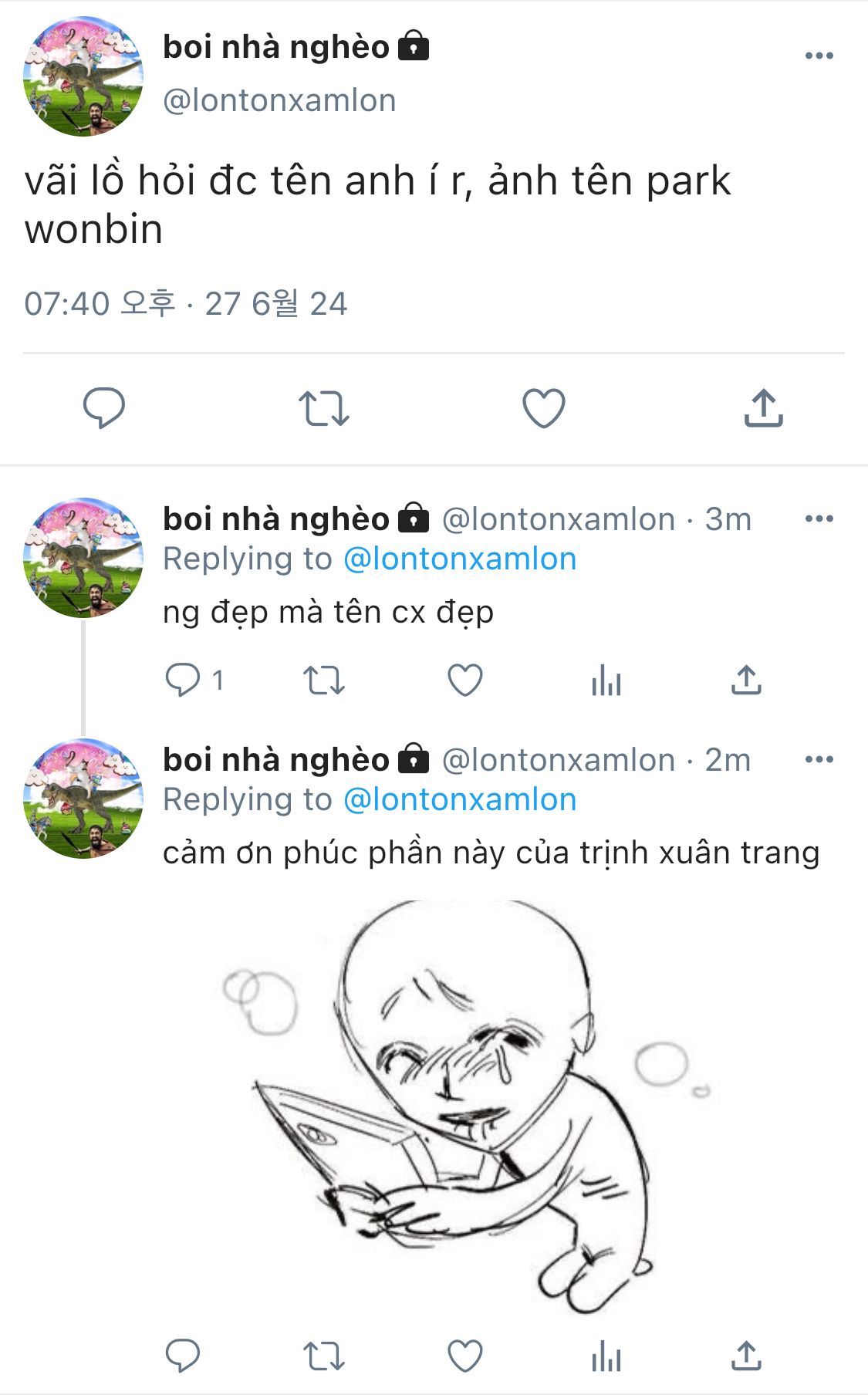868x1395 pixels.
Task: Share the "ng đẹp mà tên cx đẹp" reply
Action: (746, 681)
